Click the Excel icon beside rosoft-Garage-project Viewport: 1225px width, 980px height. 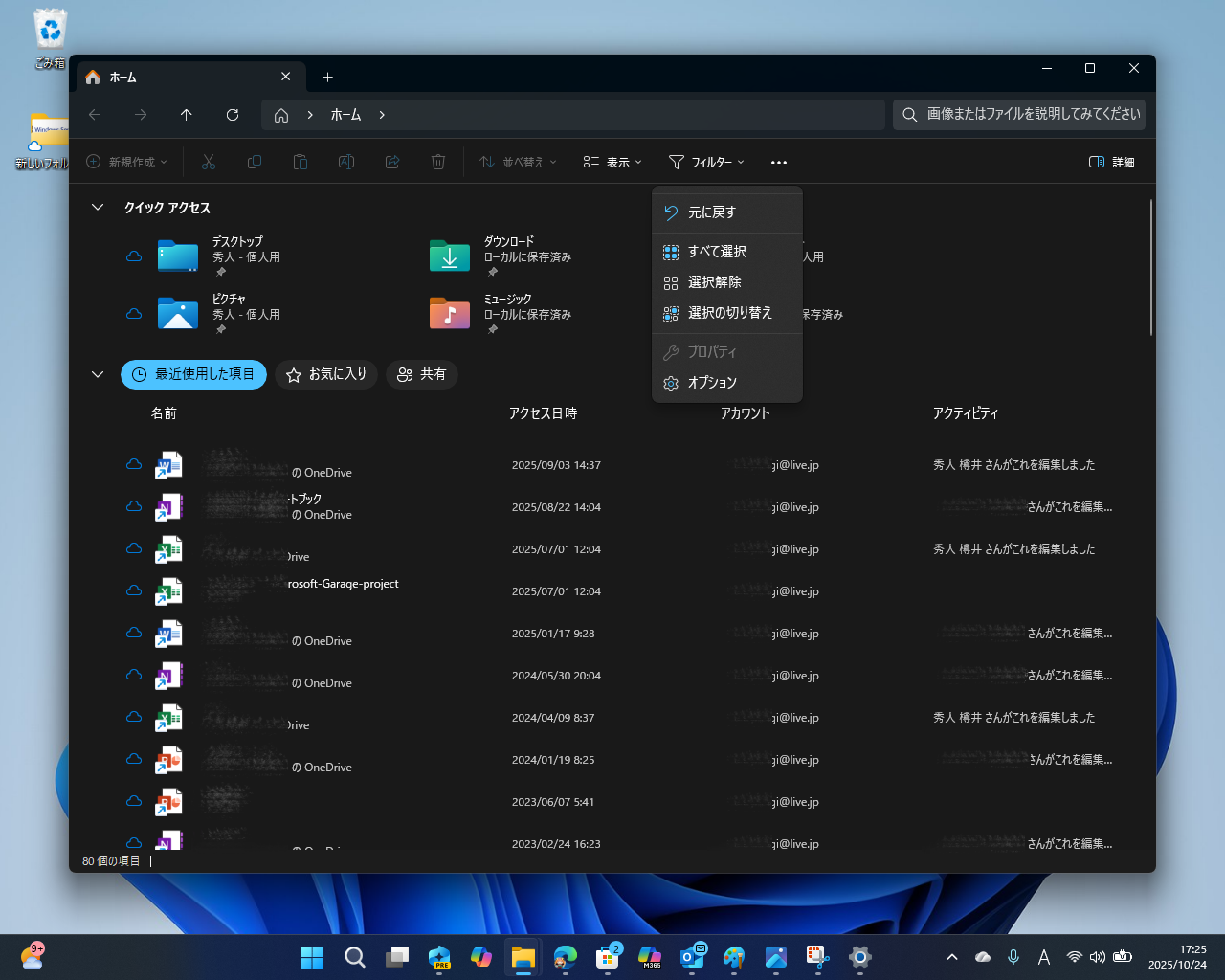point(169,591)
